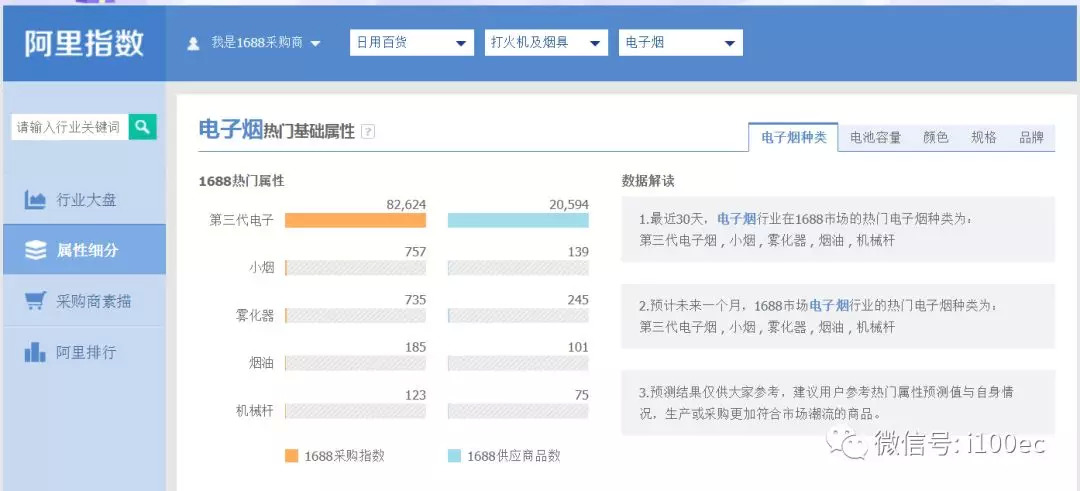Viewport: 1080px width, 491px height.
Task: Click the 机械杆 supply bar showing 75
Action: pos(518,411)
